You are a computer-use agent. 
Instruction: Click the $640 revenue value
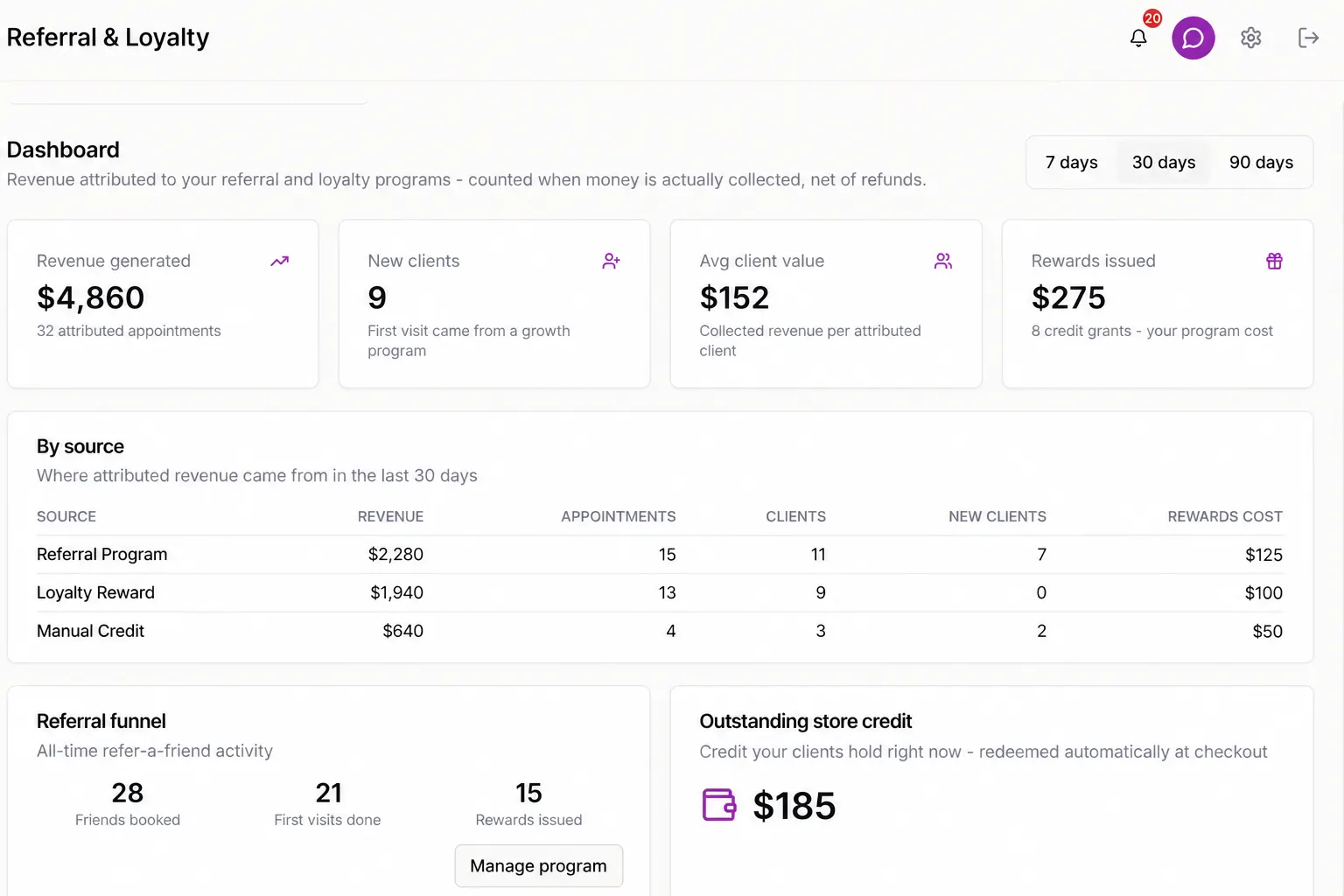point(402,632)
